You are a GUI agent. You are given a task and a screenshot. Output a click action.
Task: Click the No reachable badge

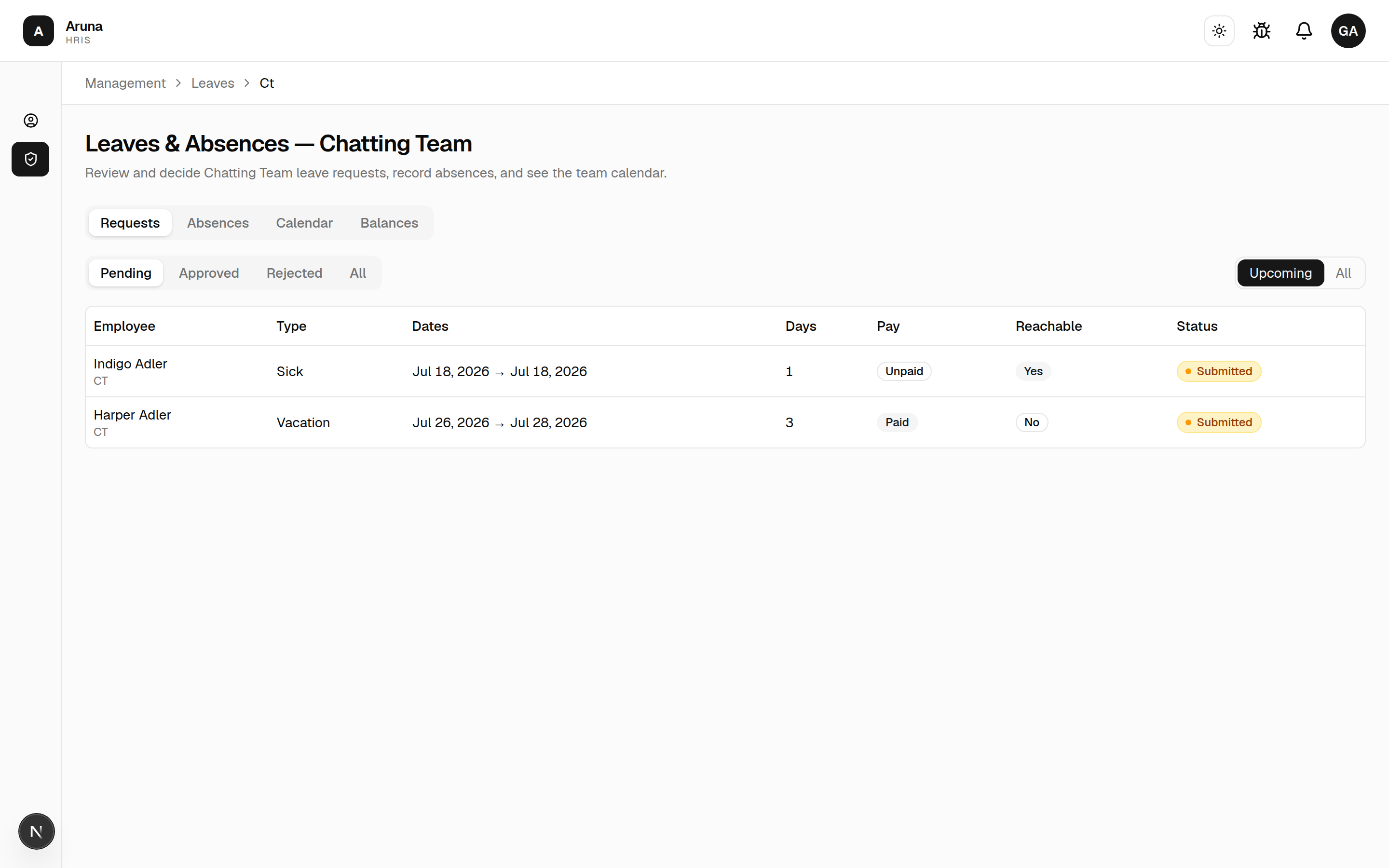click(1032, 422)
